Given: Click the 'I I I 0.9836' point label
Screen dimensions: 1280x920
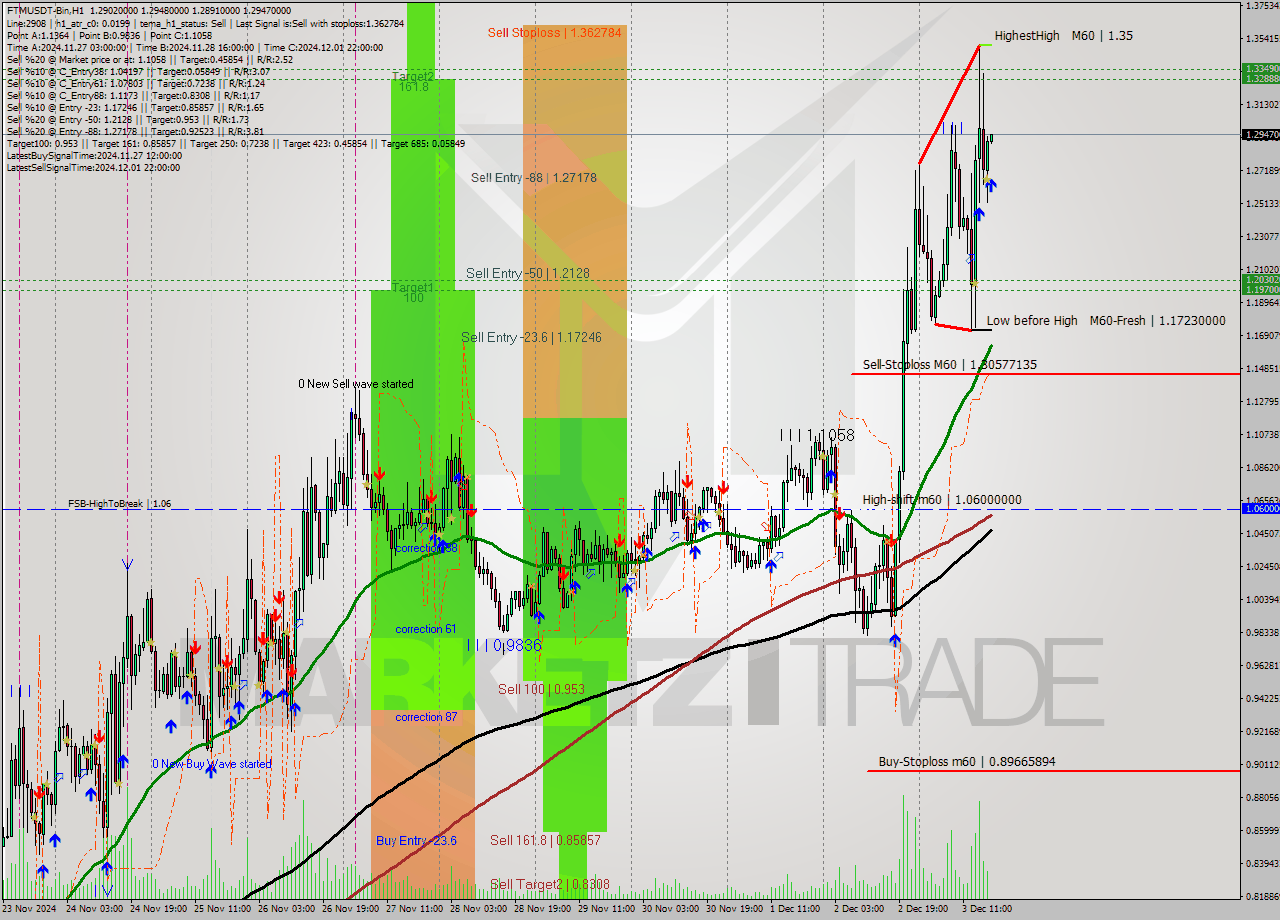Looking at the screenshot, I should 504,646.
